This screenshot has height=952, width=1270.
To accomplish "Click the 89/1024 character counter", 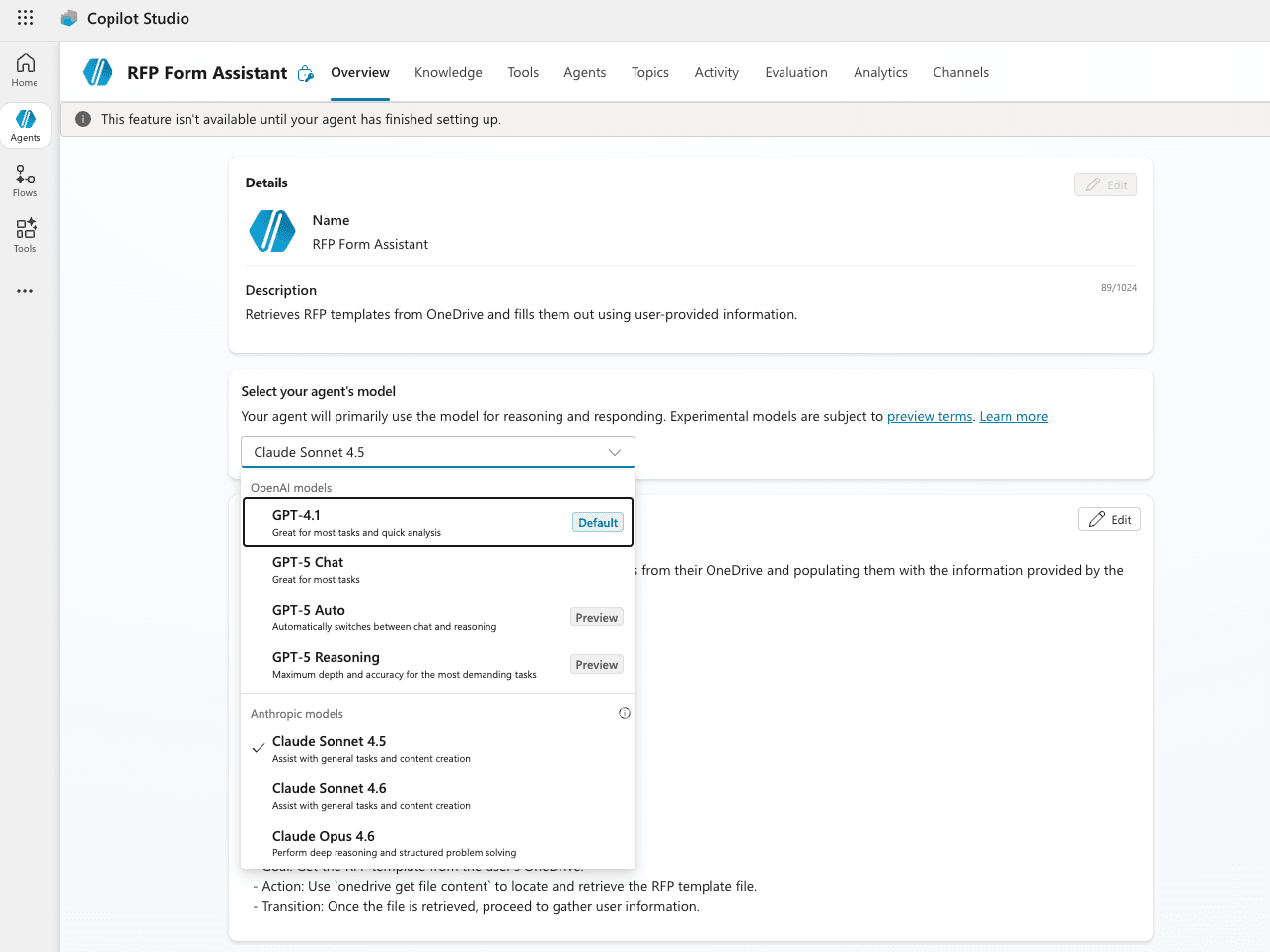I will [x=1119, y=288].
